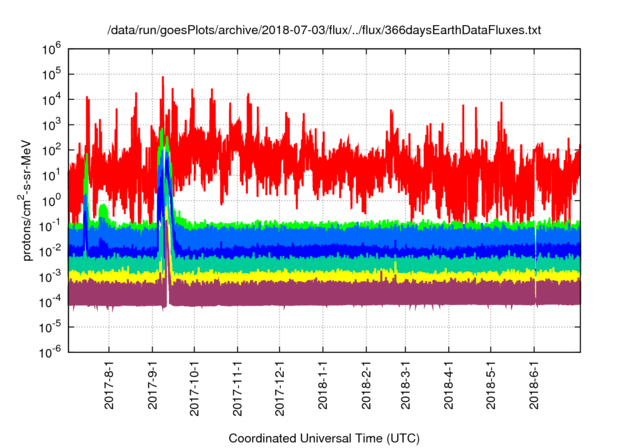Click the 10^5 y-axis tick label
The height and width of the screenshot is (448, 640).
[x=51, y=75]
